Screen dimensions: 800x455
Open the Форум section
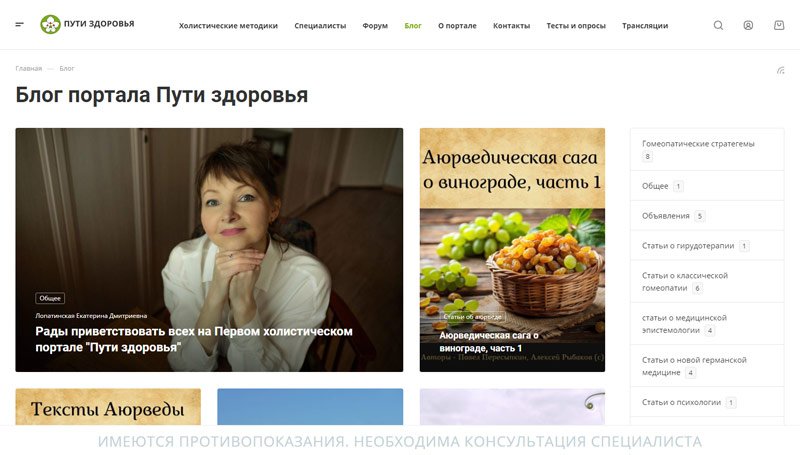click(x=375, y=26)
